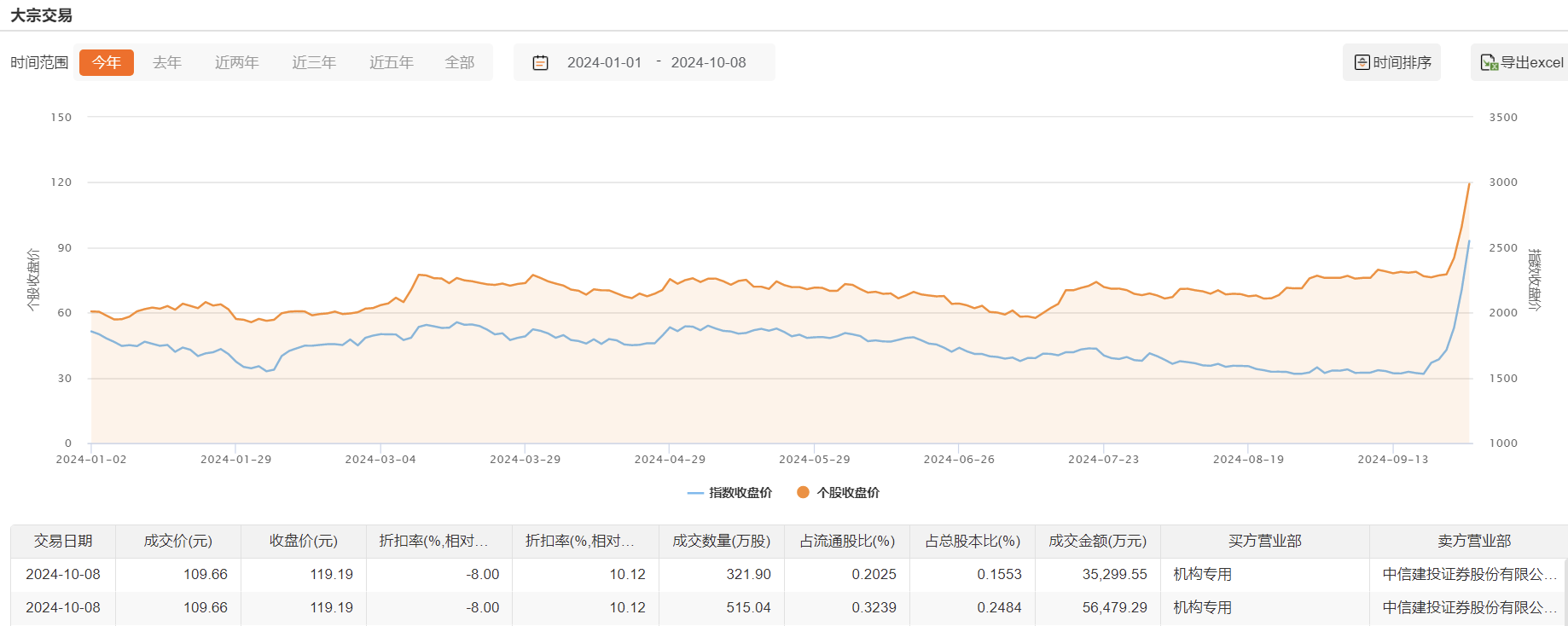Click the calendar icon in date range
Viewport: 1568px width, 626px height.
tap(540, 63)
